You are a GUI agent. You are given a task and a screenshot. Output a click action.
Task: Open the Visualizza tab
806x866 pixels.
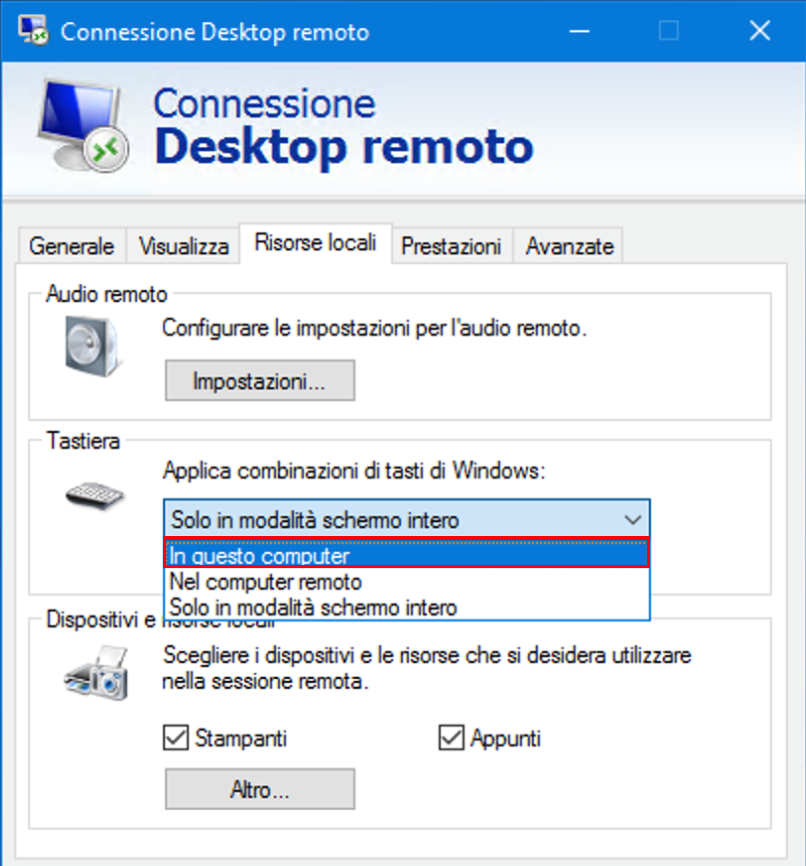pos(184,246)
